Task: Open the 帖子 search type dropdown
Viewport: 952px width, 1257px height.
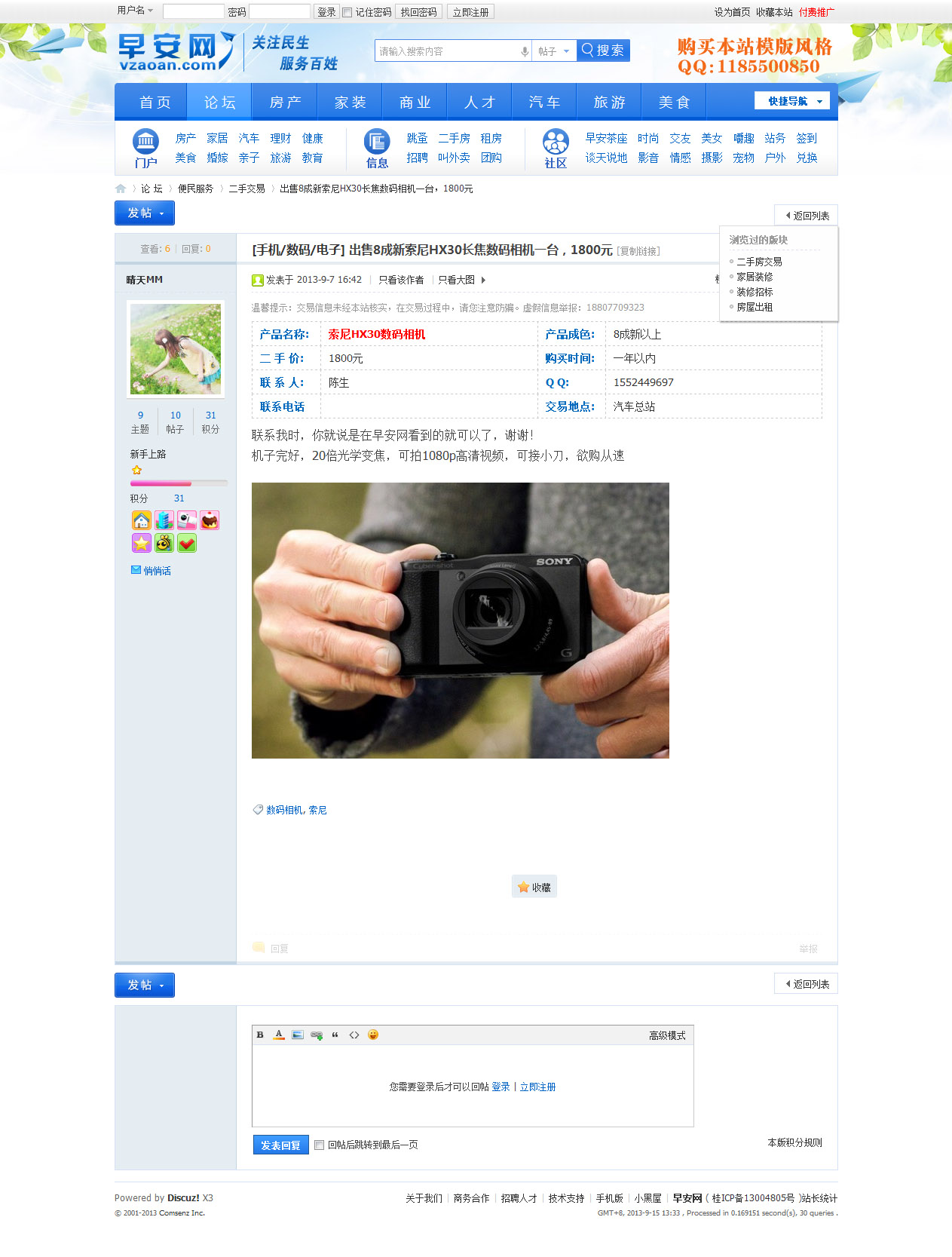Action: point(554,51)
